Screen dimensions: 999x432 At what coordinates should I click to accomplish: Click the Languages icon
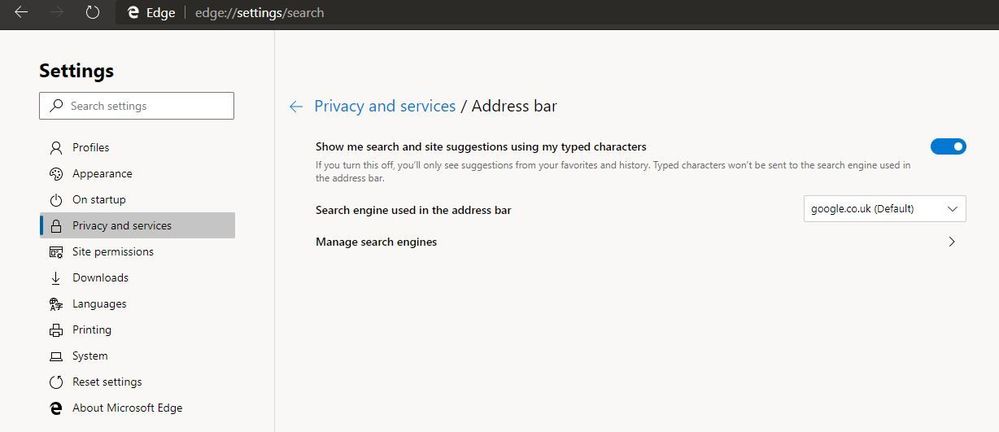coord(56,305)
